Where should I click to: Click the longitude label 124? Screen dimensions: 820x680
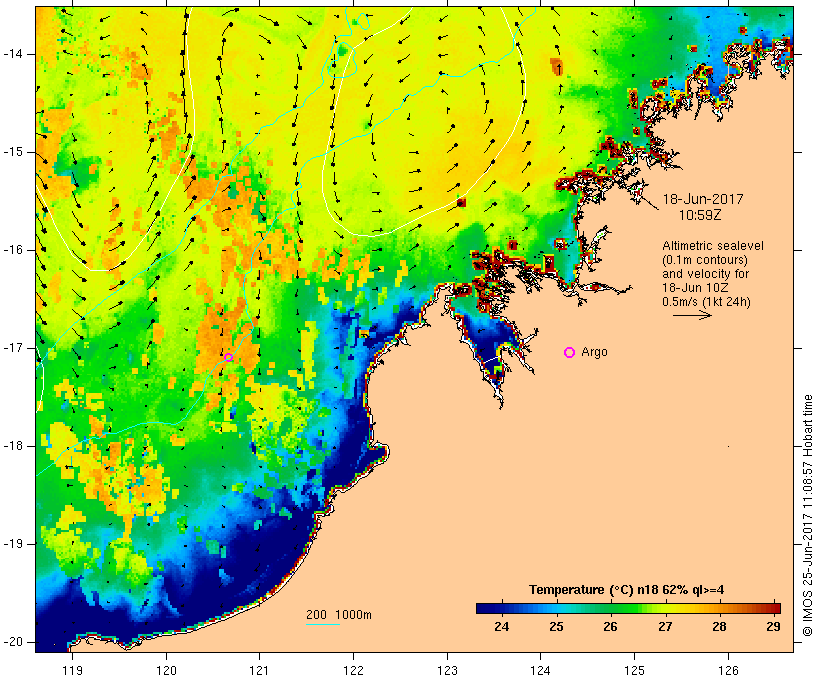pos(540,671)
